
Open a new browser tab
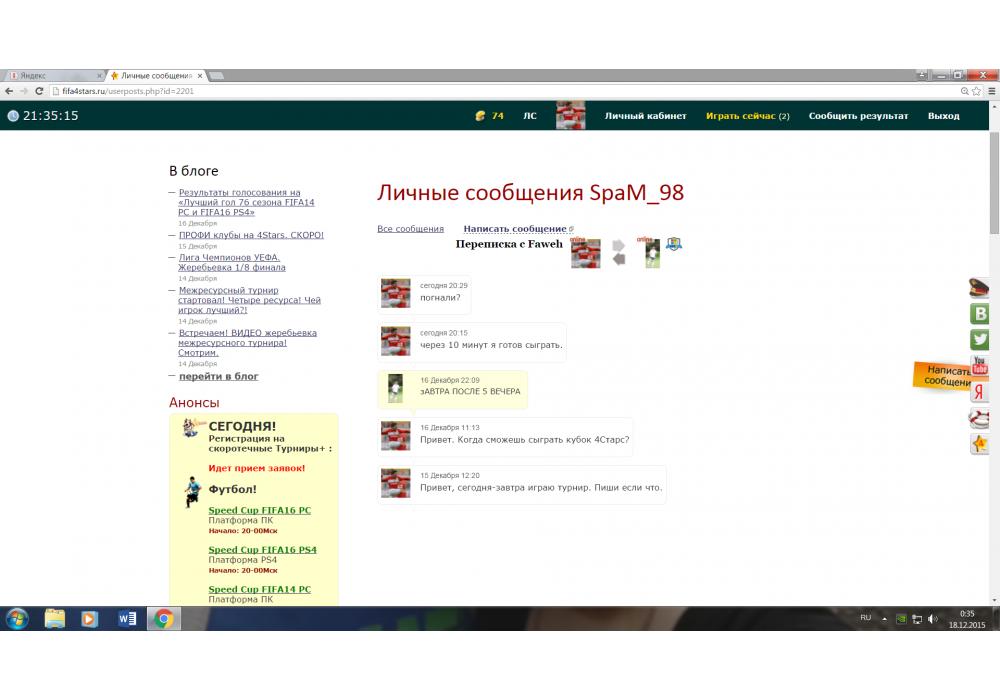217,75
